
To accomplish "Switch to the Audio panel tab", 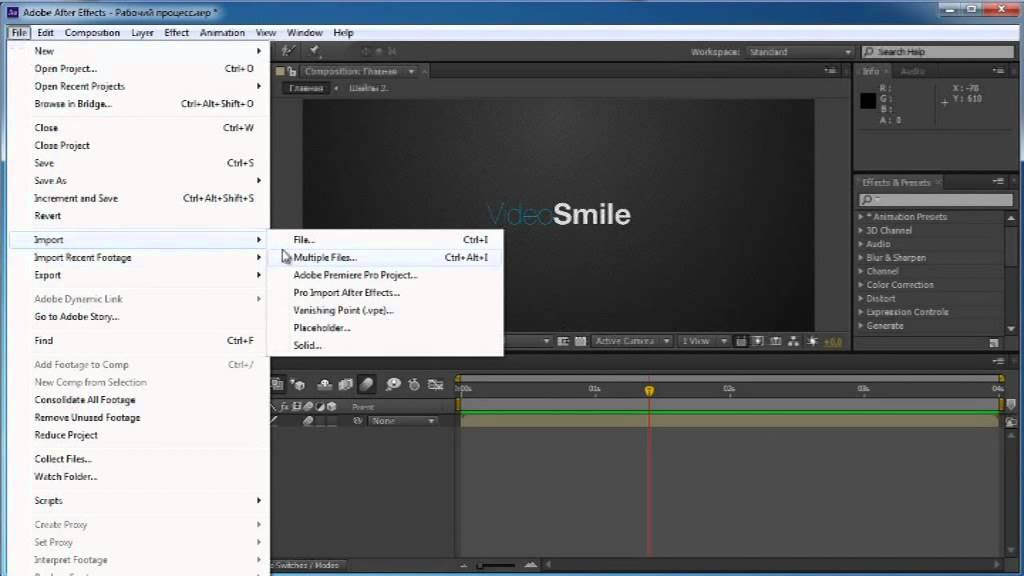I will point(912,71).
